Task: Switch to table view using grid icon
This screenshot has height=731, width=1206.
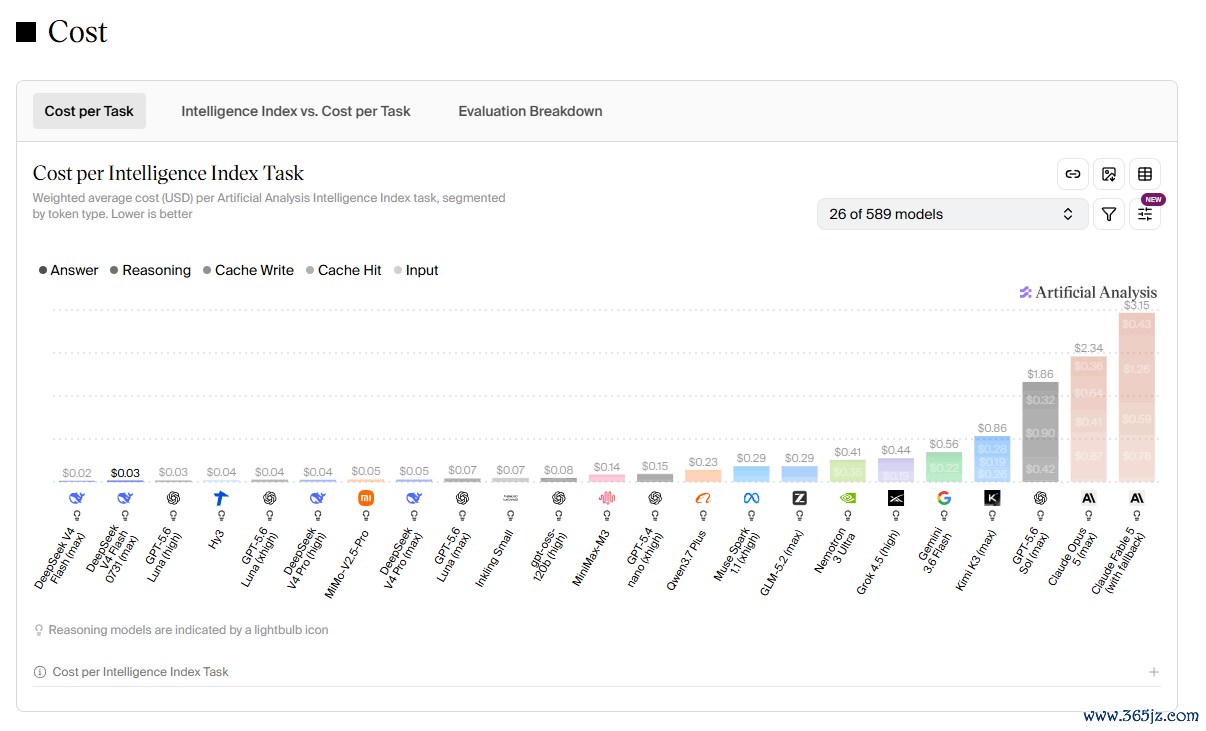Action: click(x=1145, y=174)
